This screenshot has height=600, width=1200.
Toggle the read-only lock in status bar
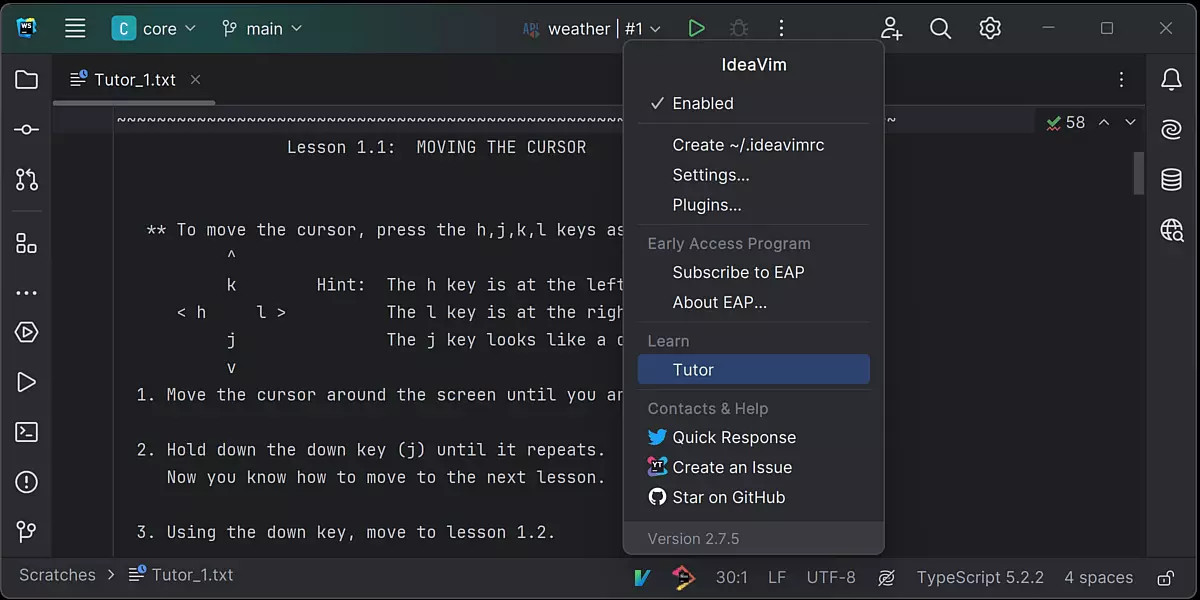tap(1165, 577)
